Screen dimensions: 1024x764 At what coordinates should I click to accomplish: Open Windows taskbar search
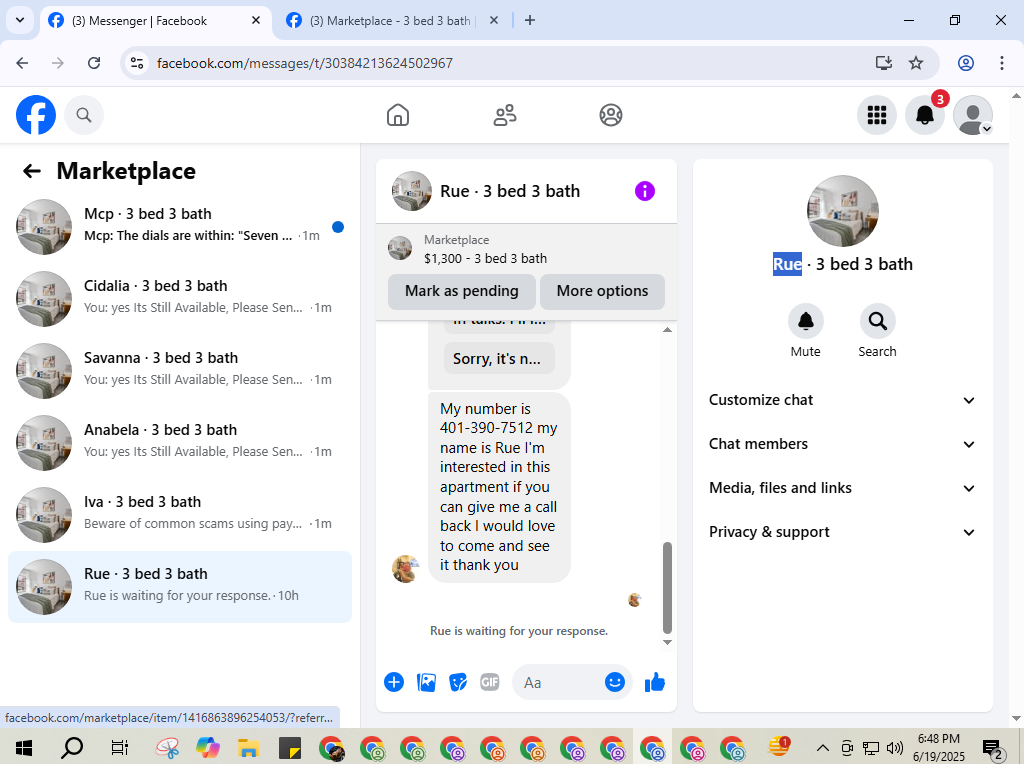pos(72,748)
